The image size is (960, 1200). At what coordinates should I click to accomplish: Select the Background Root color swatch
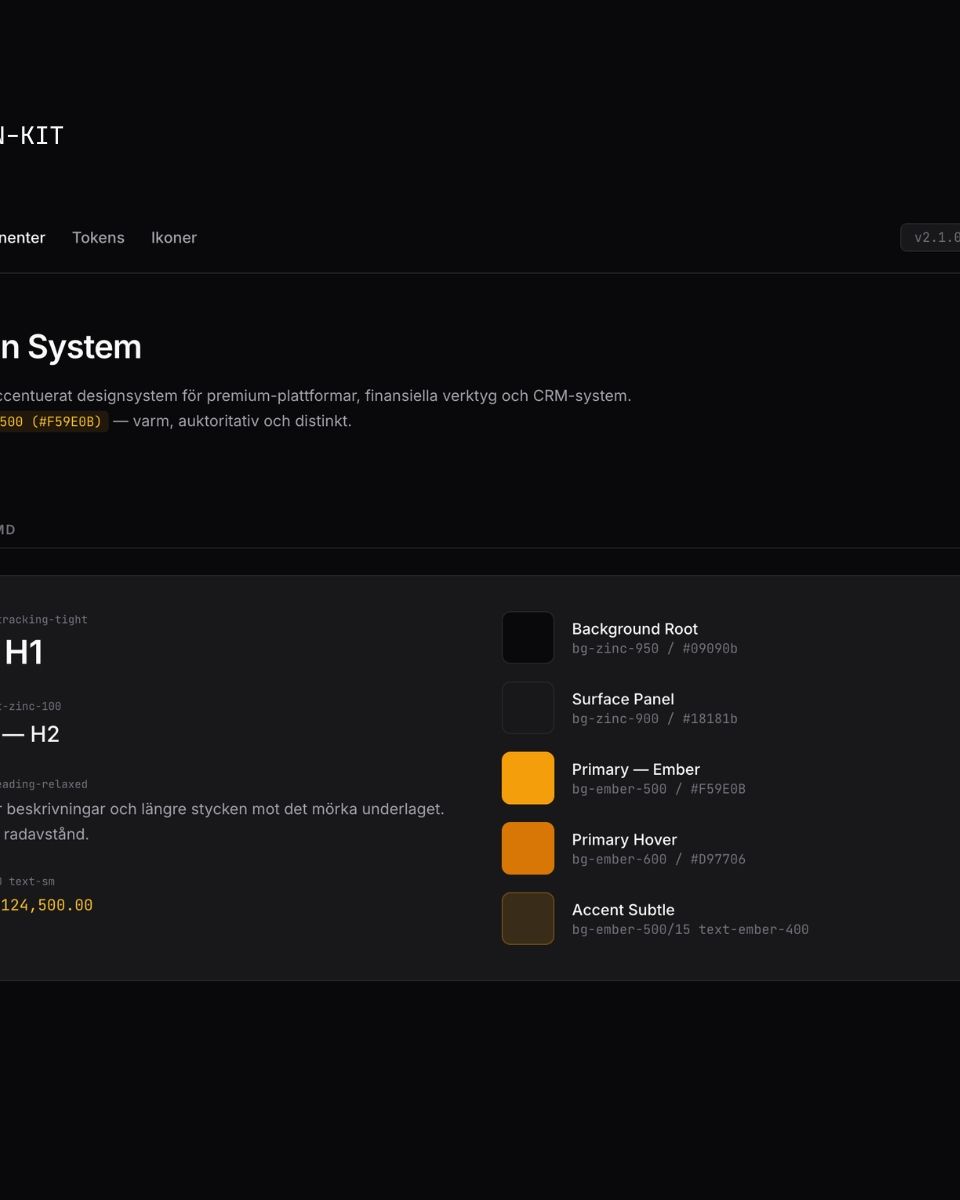528,638
